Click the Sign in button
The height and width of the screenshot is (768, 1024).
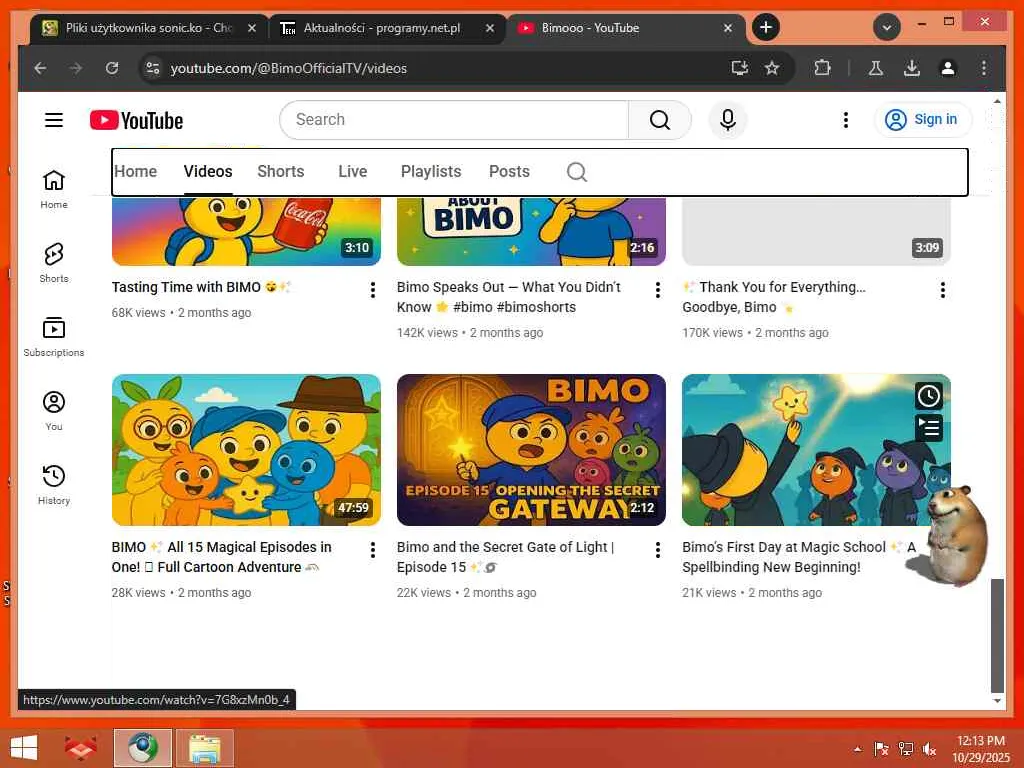coord(922,120)
